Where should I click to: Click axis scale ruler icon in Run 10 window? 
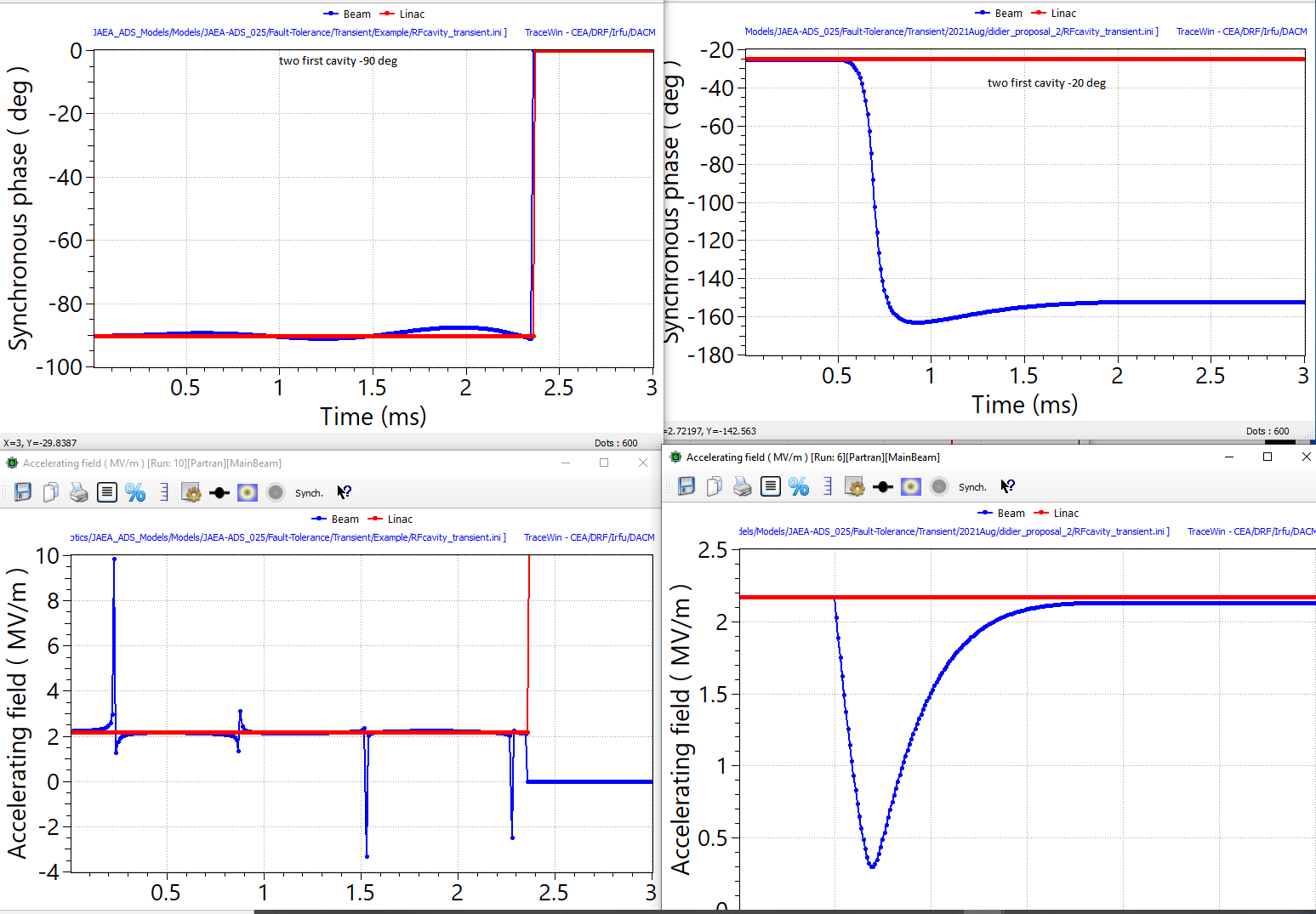coord(164,492)
